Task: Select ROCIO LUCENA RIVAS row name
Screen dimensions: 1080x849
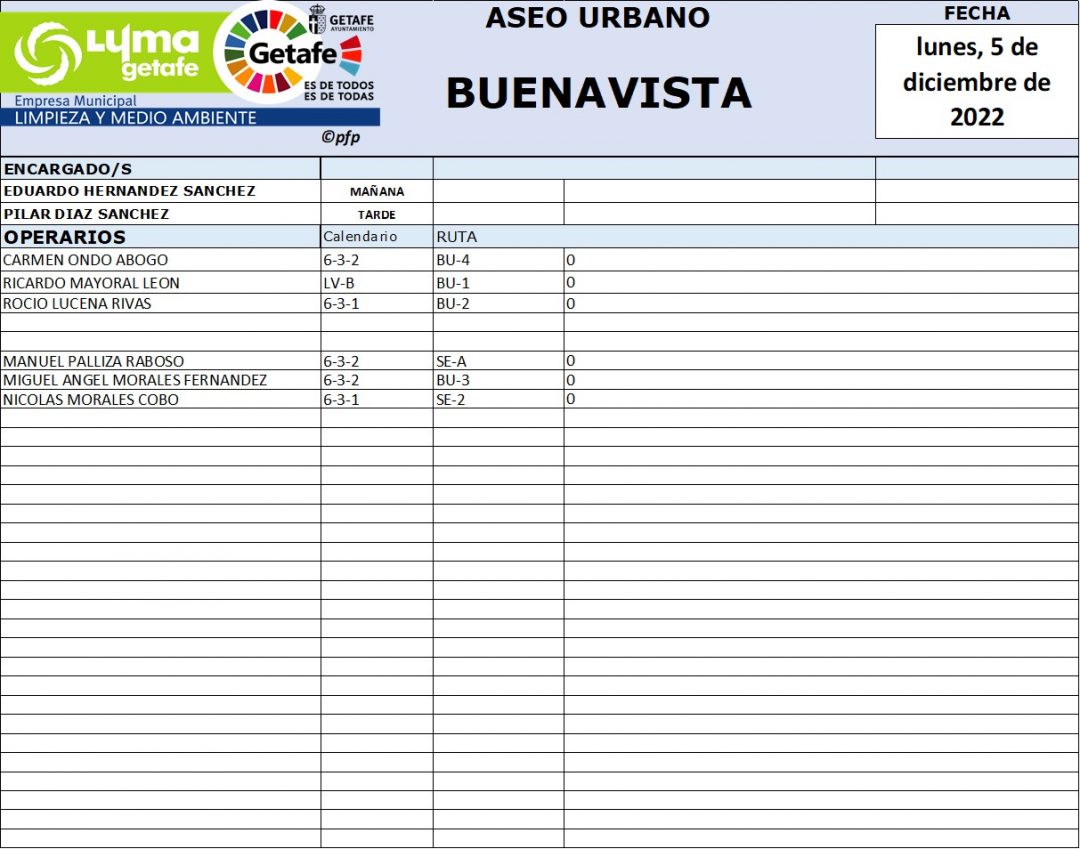Action: point(77,303)
